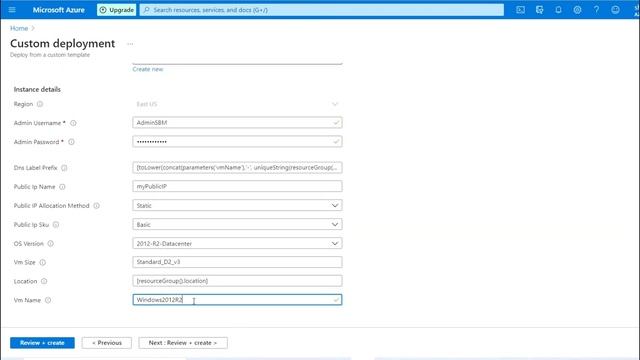Image resolution: width=640 pixels, height=360 pixels.
Task: Open portal settings gear
Action: tap(577, 10)
